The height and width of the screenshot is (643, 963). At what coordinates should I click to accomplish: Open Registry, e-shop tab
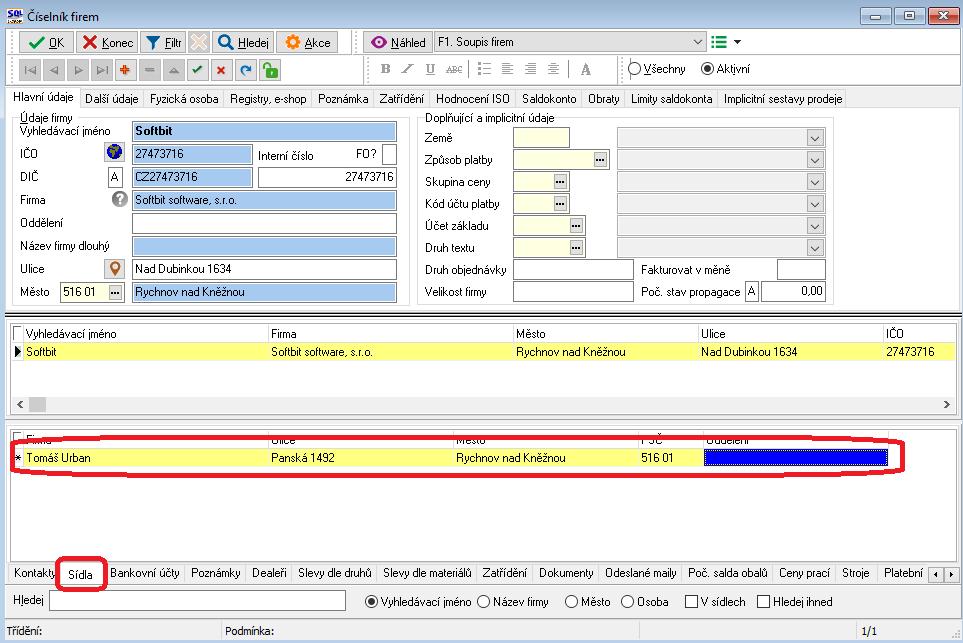tap(268, 99)
